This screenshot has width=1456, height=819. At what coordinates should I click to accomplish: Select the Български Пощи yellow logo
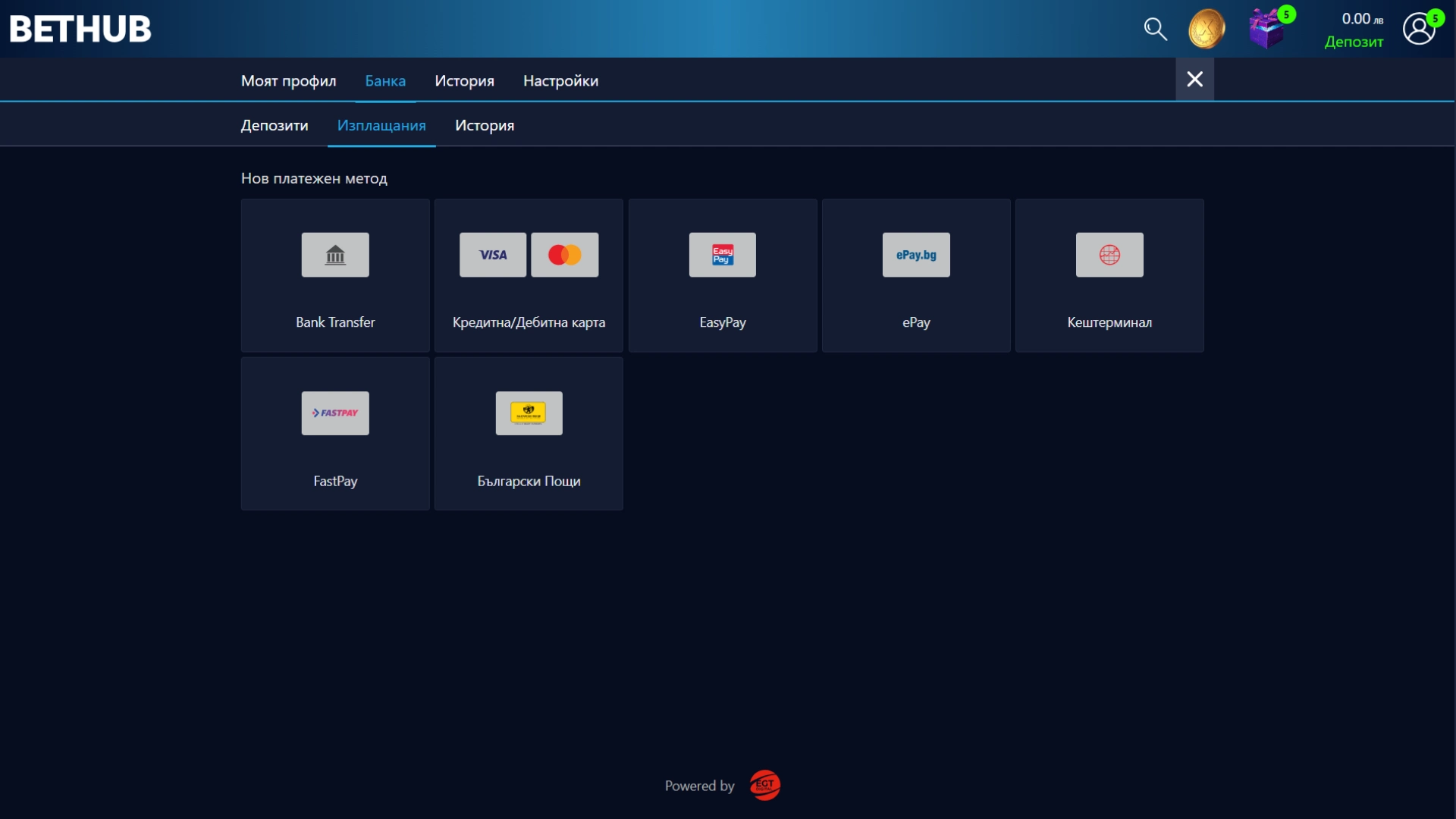[529, 413]
